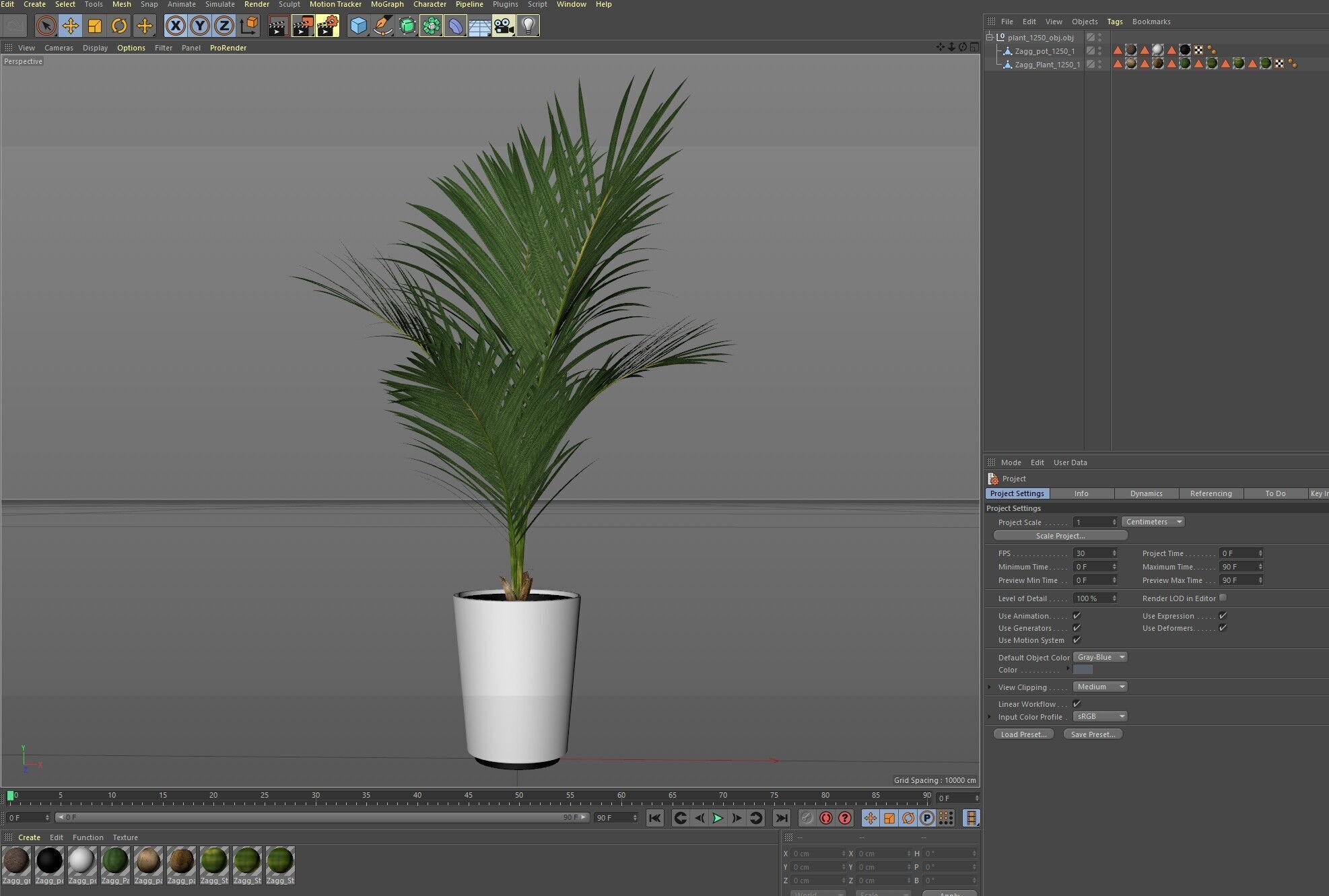Screen dimensions: 1329x896
Task: Activate the Scale tool in top toolbar
Action: [x=95, y=26]
